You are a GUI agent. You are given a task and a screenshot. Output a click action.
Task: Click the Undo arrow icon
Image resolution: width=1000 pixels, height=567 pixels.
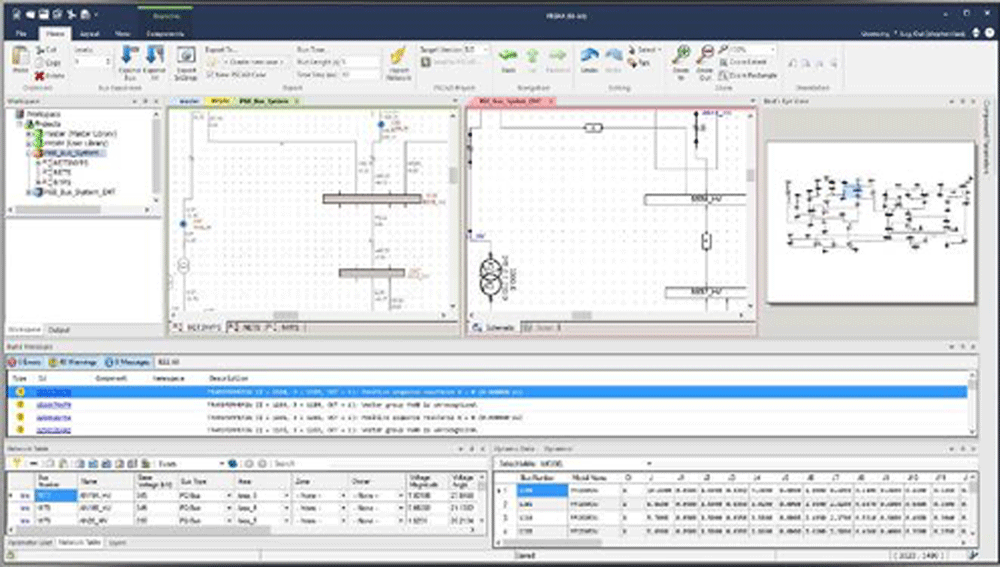[589, 57]
